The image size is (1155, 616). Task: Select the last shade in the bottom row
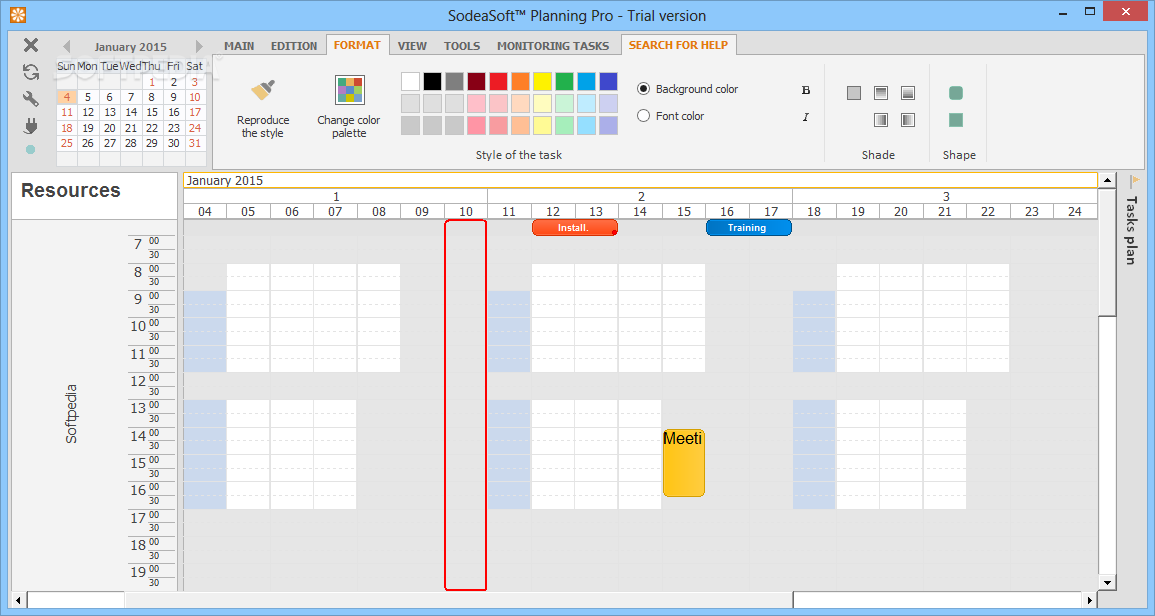(x=908, y=119)
